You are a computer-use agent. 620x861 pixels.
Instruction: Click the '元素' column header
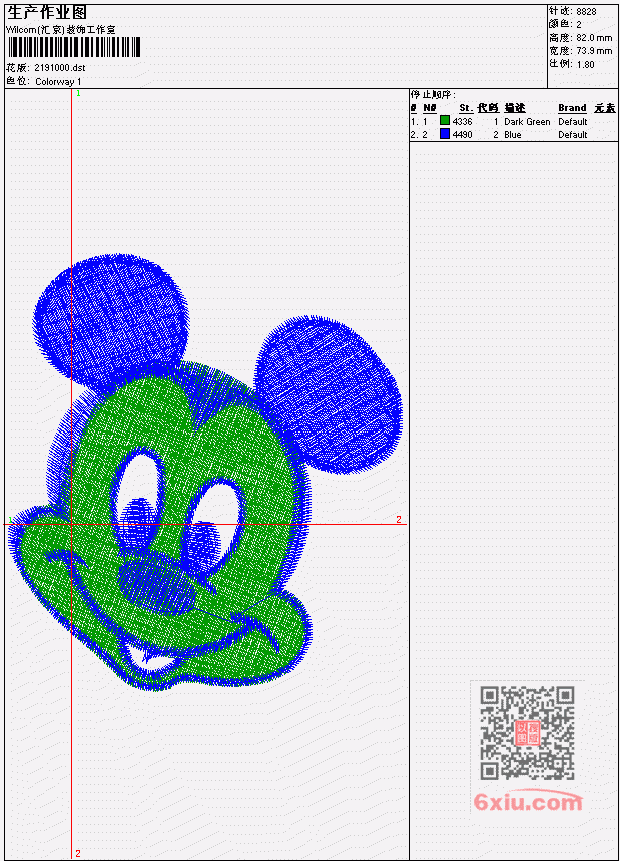605,108
